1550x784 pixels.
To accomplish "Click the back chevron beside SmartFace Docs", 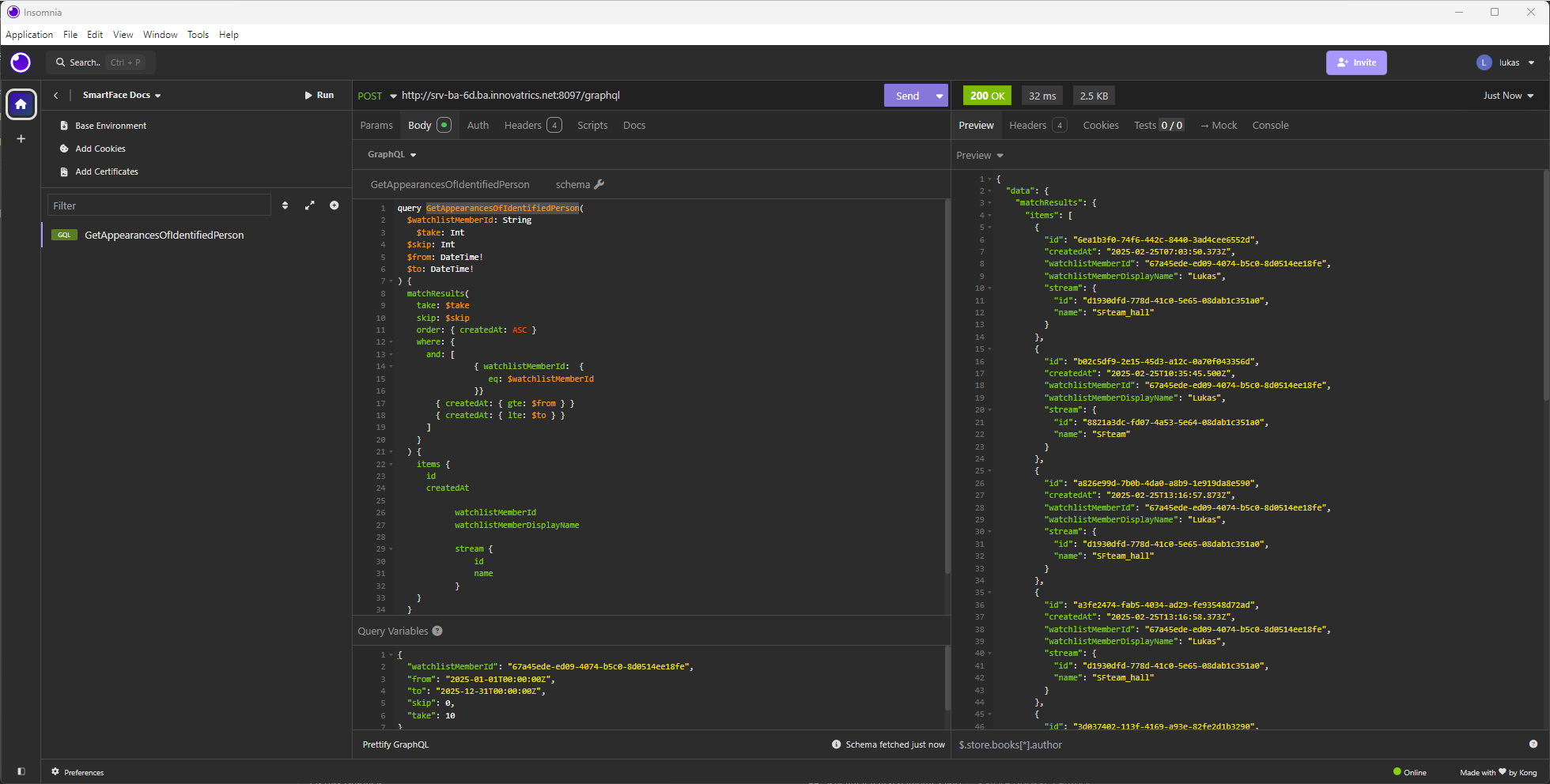I will pyautogui.click(x=56, y=95).
